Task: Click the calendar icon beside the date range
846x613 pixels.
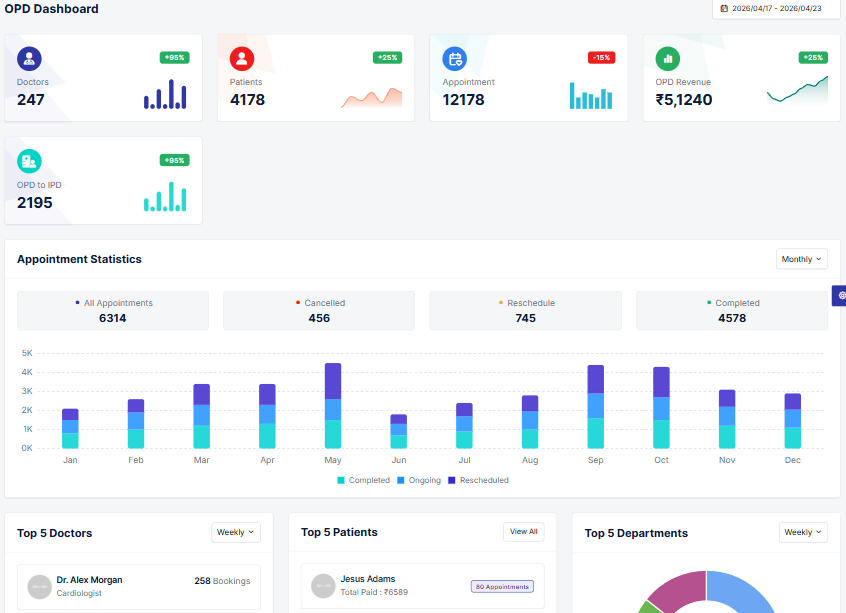Action: pyautogui.click(x=723, y=9)
